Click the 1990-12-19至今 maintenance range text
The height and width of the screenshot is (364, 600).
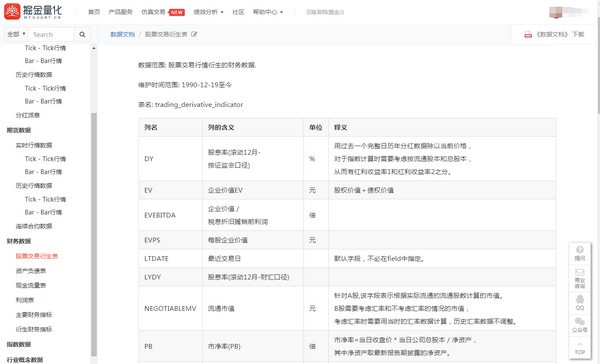206,85
